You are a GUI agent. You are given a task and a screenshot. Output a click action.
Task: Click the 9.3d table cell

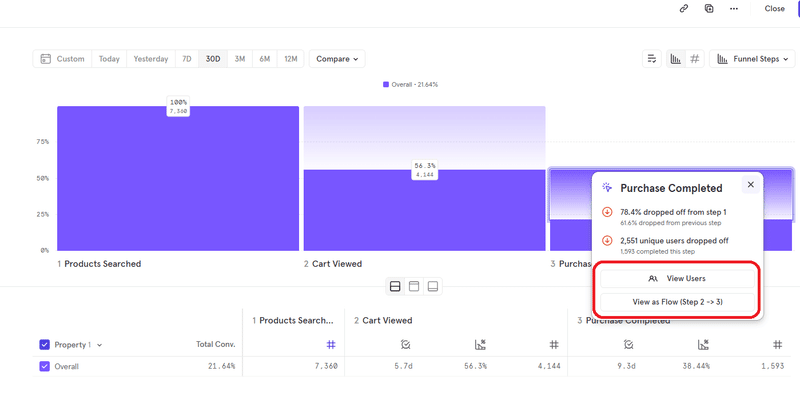pos(626,366)
